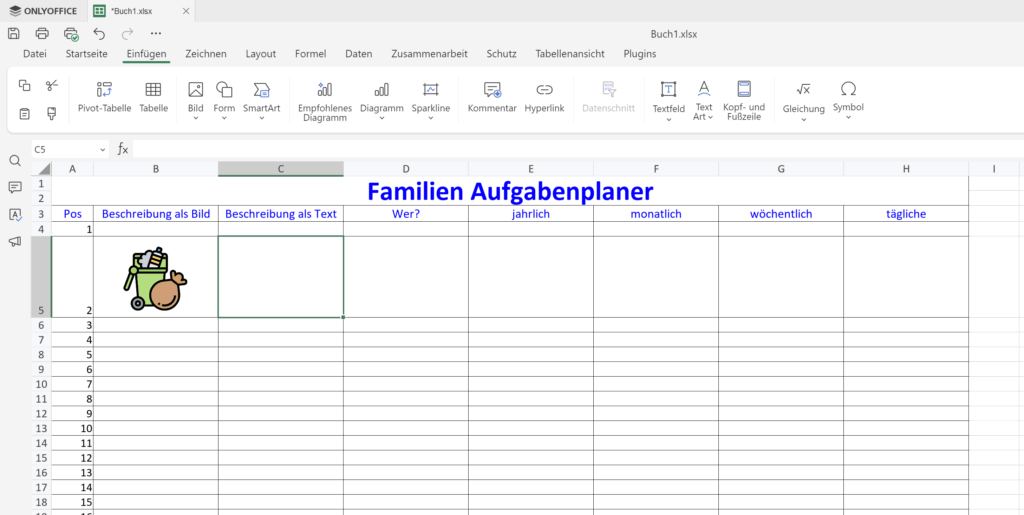Expand the Gleichung dropdown arrow

pos(803,120)
